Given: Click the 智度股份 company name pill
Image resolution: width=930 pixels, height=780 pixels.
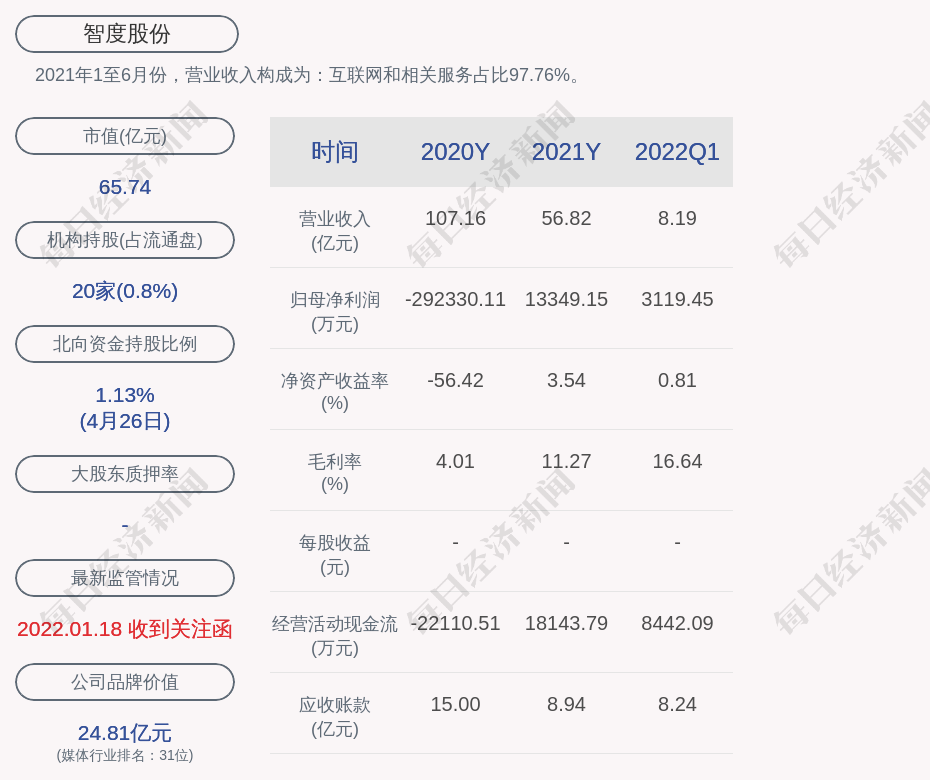Looking at the screenshot, I should click(127, 34).
